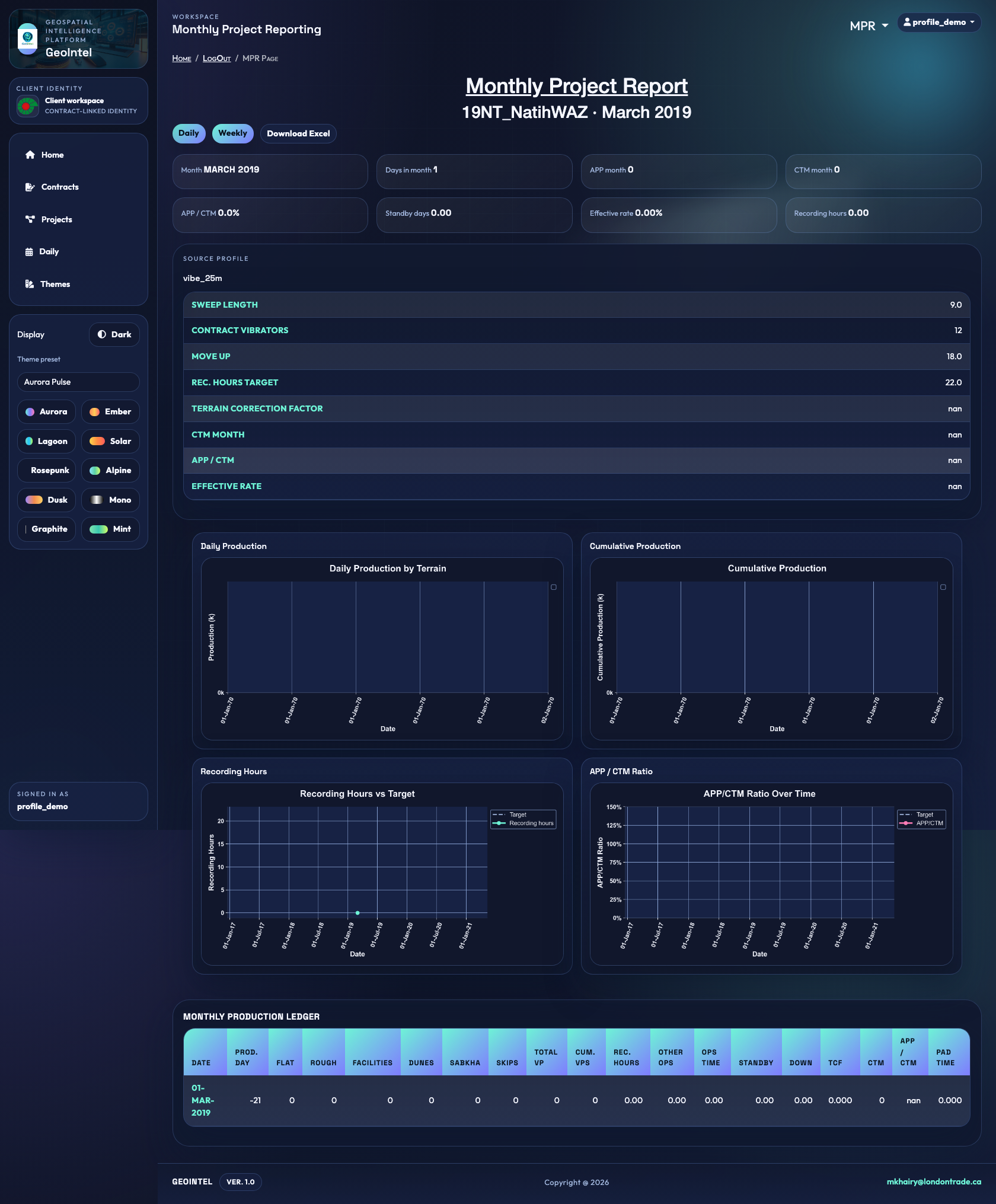Open the Aurora Pulse theme preset selector
996x1204 pixels.
tap(78, 382)
